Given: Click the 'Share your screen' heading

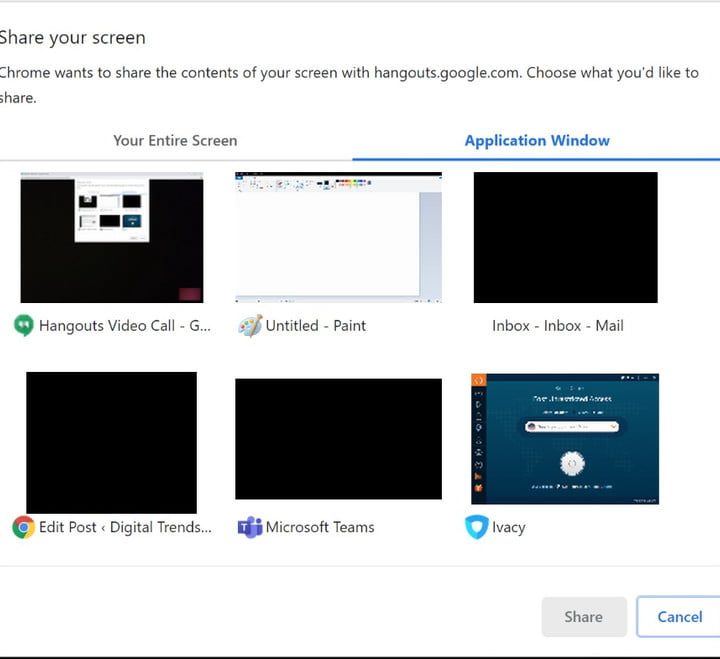Looking at the screenshot, I should click(x=72, y=38).
